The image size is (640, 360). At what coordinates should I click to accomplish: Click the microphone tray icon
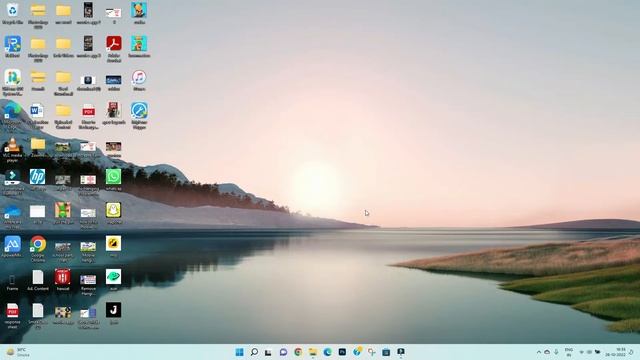tap(556, 352)
